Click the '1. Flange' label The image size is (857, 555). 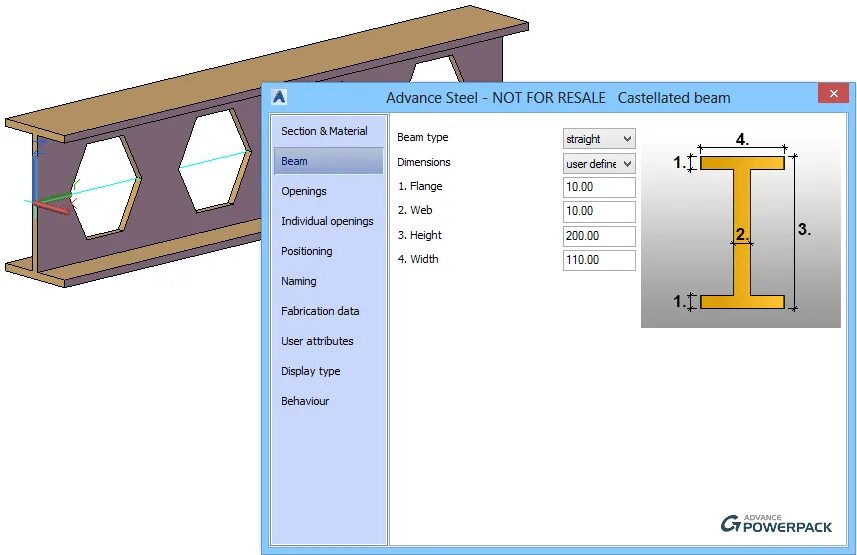[x=420, y=186]
